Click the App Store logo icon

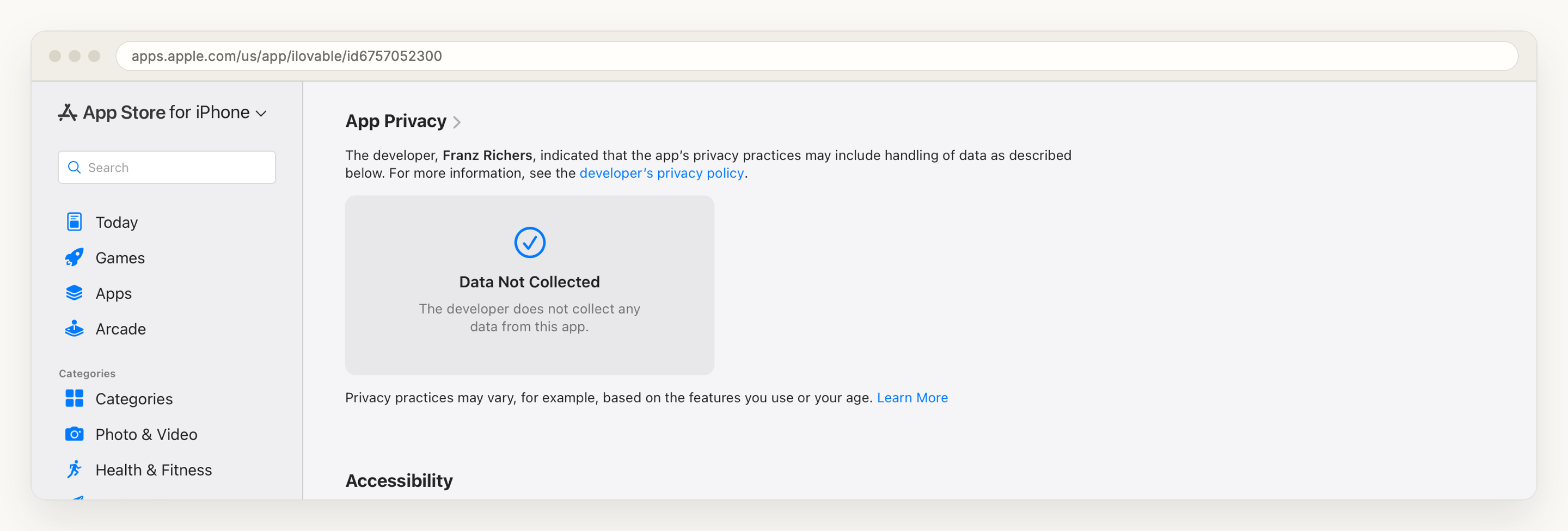[68, 113]
